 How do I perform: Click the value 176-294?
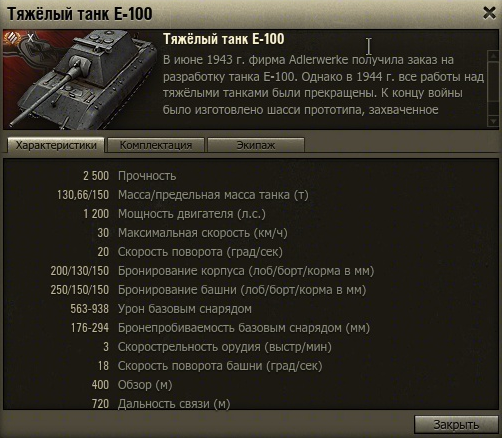[x=90, y=328]
